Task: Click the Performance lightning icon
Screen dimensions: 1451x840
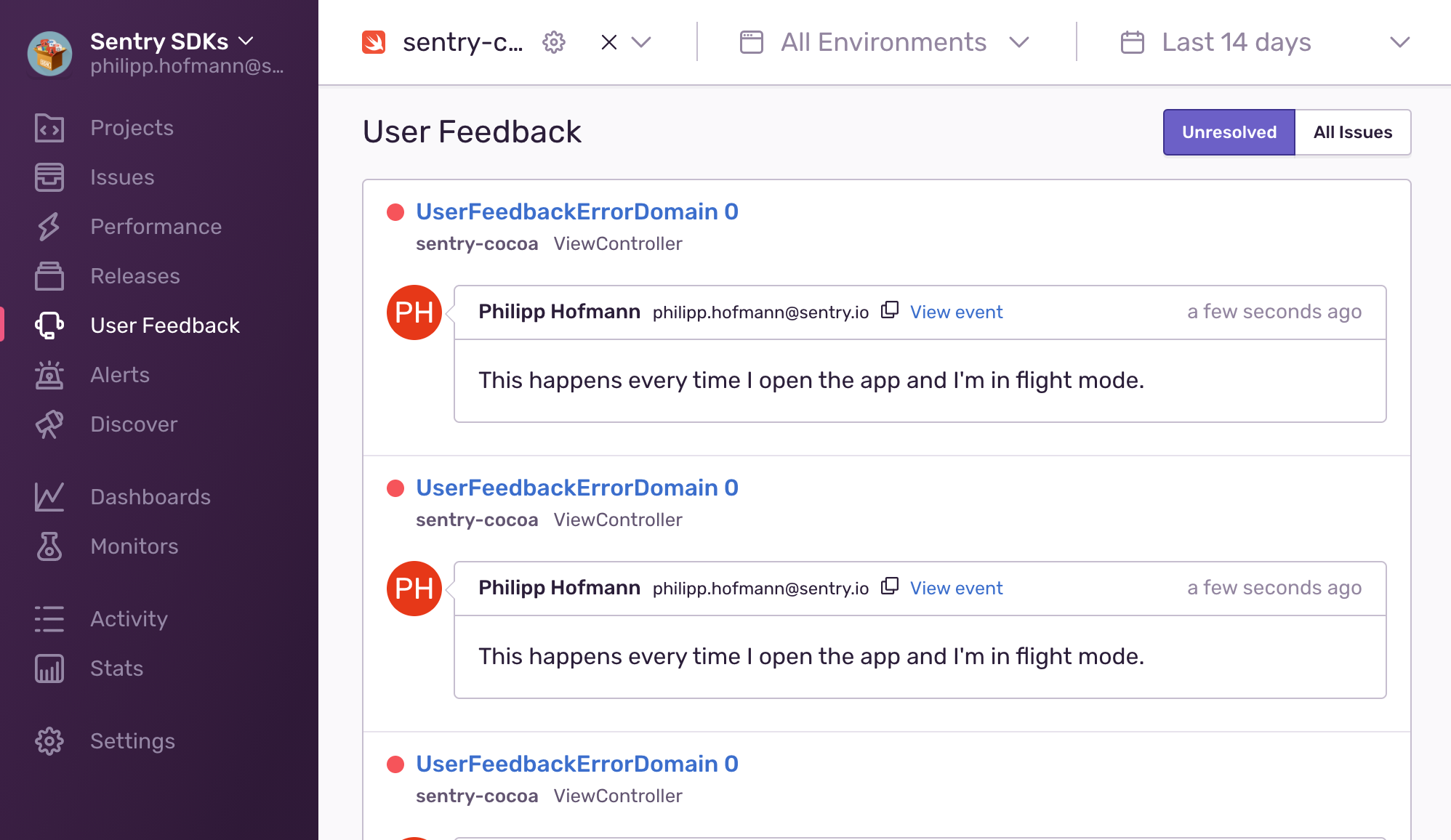Action: (x=49, y=227)
